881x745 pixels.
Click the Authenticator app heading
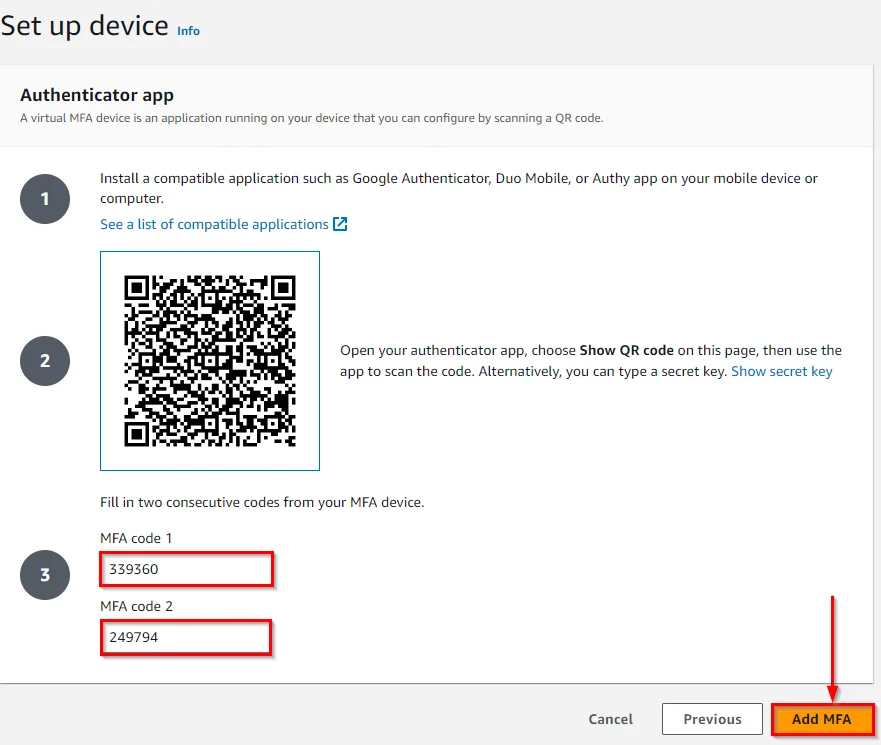97,95
